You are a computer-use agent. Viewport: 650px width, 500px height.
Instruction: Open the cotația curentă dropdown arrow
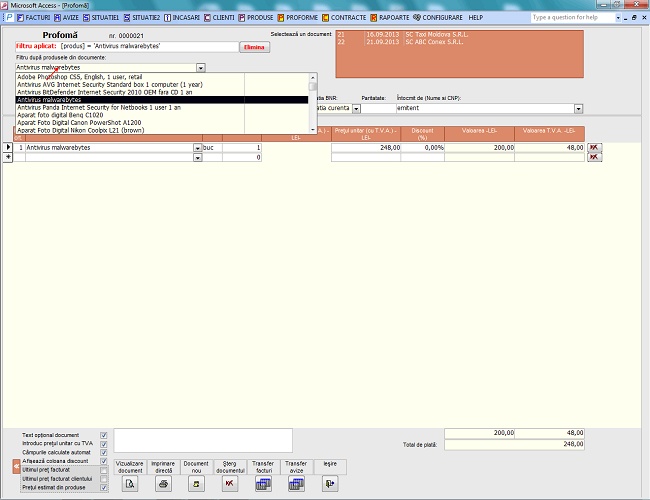356,109
